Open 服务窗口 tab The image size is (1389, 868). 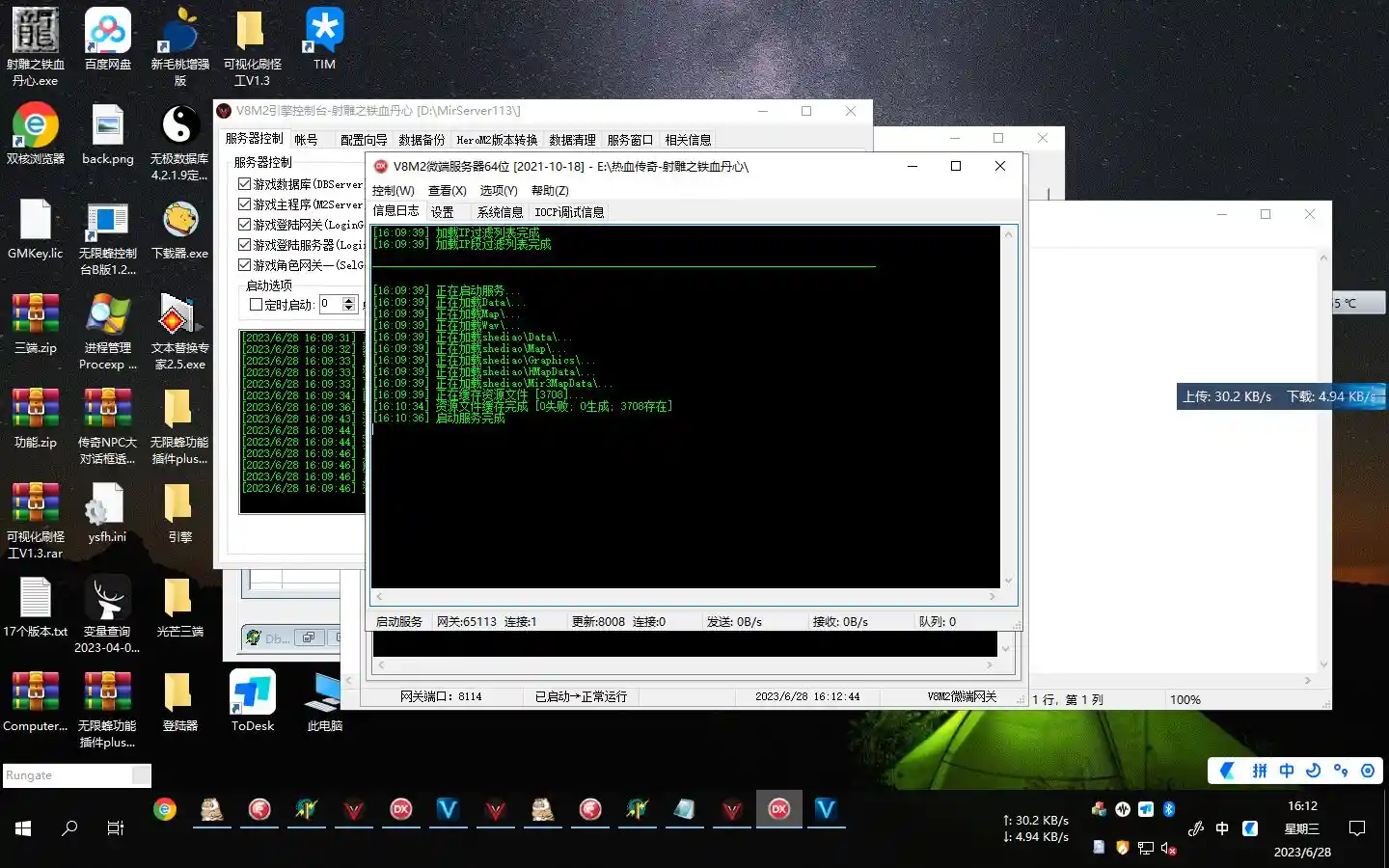tap(630, 140)
